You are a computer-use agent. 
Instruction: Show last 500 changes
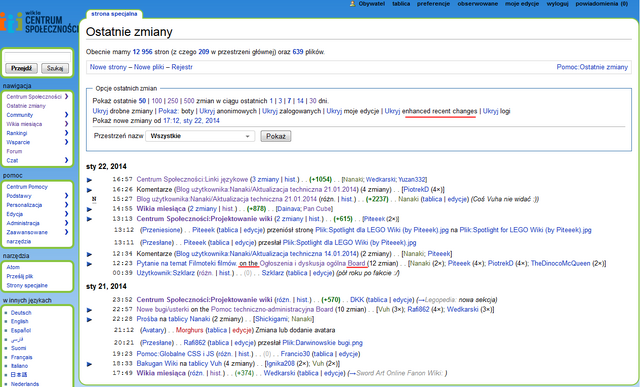[189, 101]
